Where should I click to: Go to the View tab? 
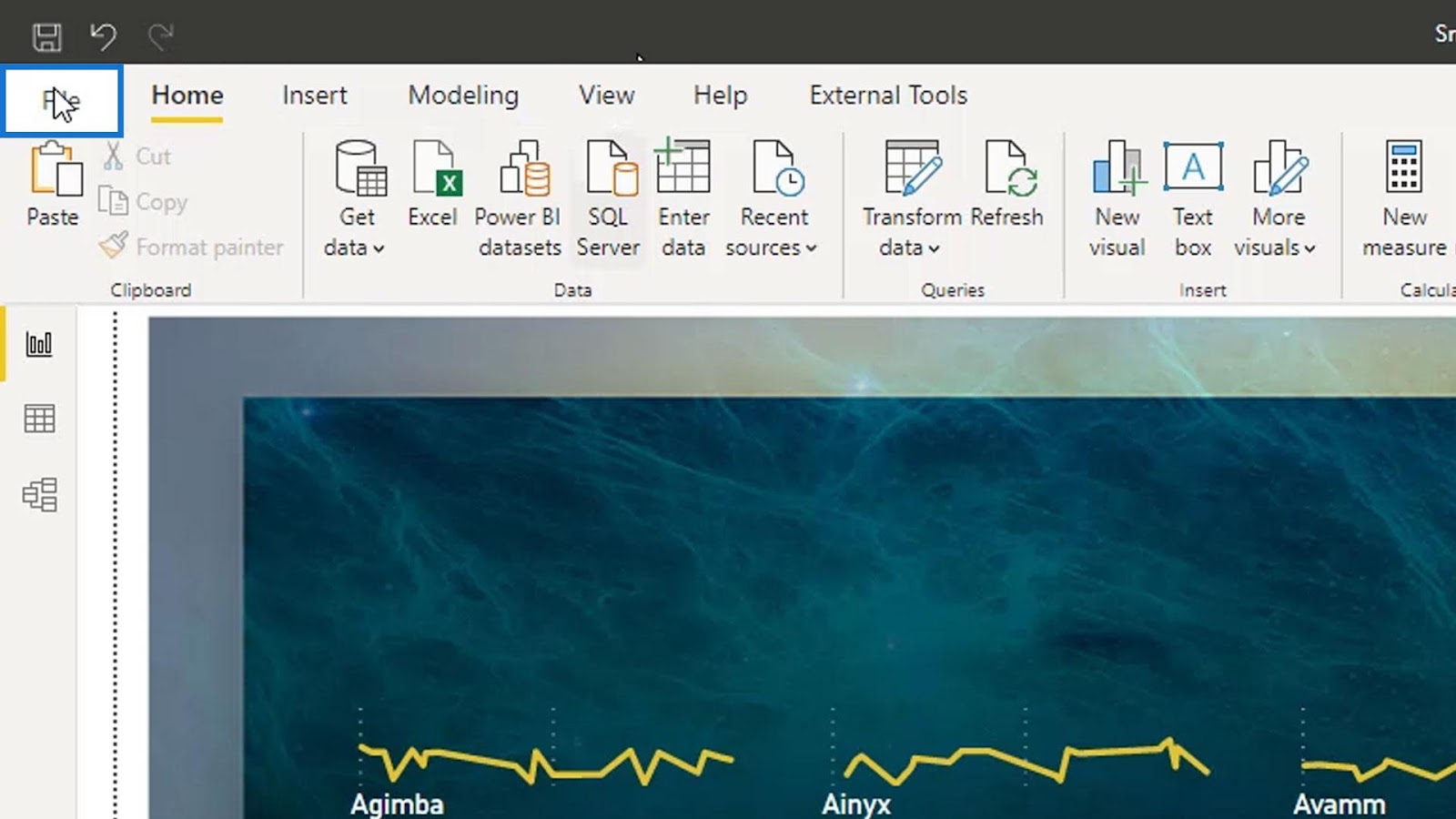607,96
